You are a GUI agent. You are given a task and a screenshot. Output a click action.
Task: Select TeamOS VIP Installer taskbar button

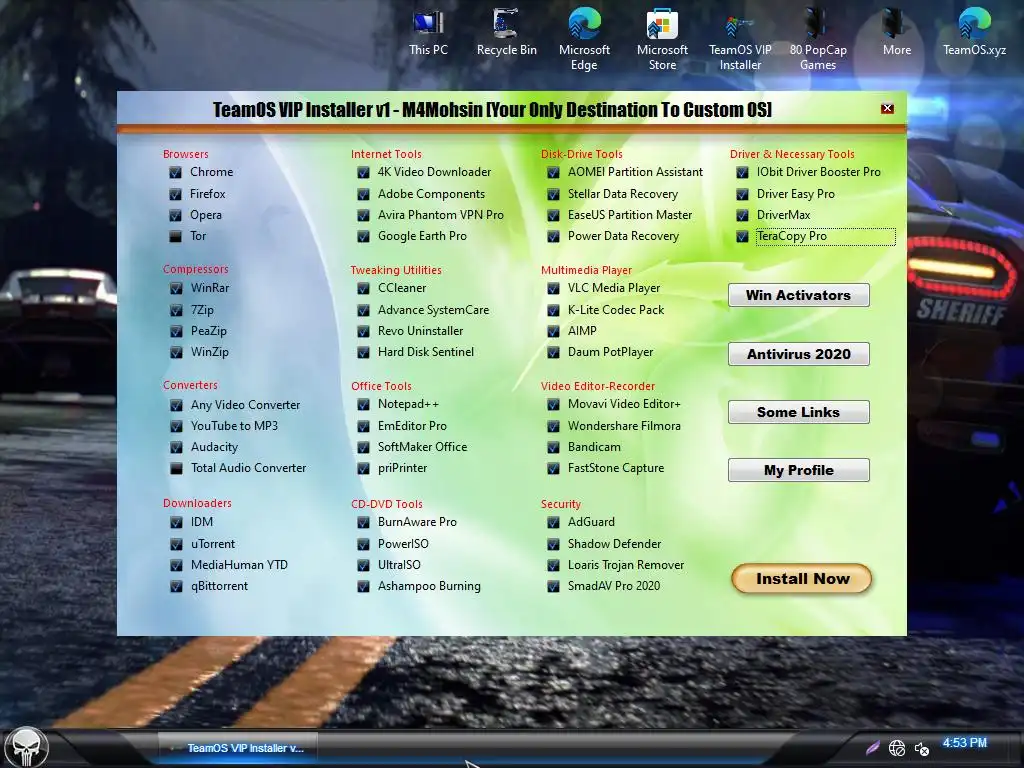click(x=238, y=748)
